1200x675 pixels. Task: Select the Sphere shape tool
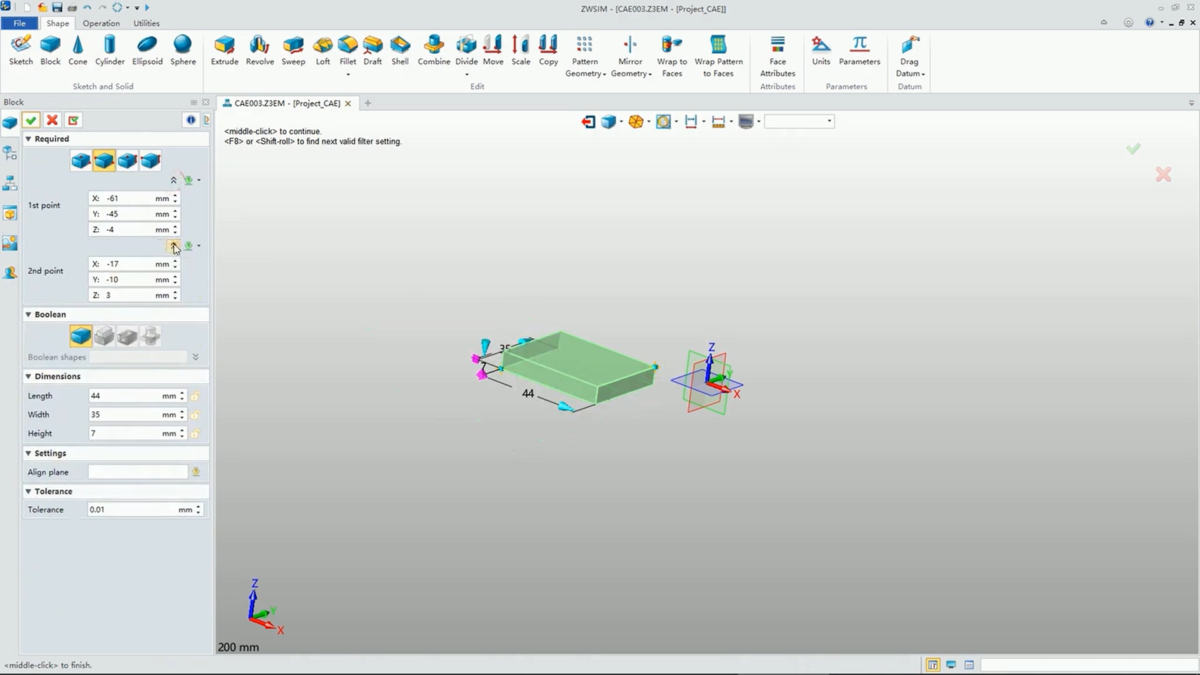click(x=183, y=50)
